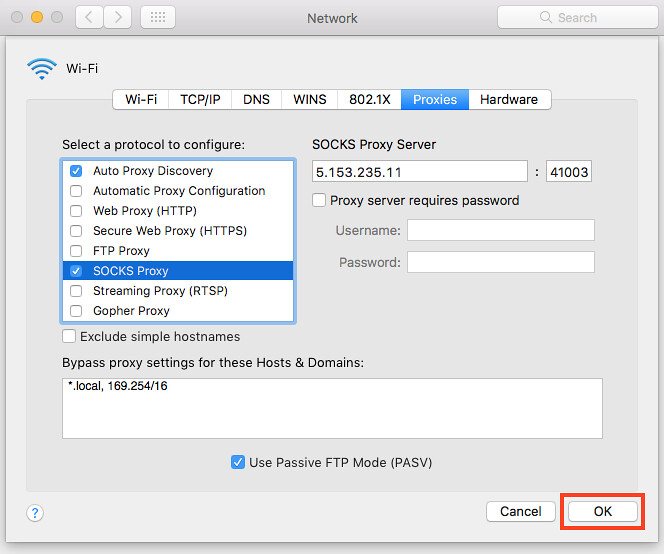
Task: Click the yellow minimize window button
Action: 37,17
